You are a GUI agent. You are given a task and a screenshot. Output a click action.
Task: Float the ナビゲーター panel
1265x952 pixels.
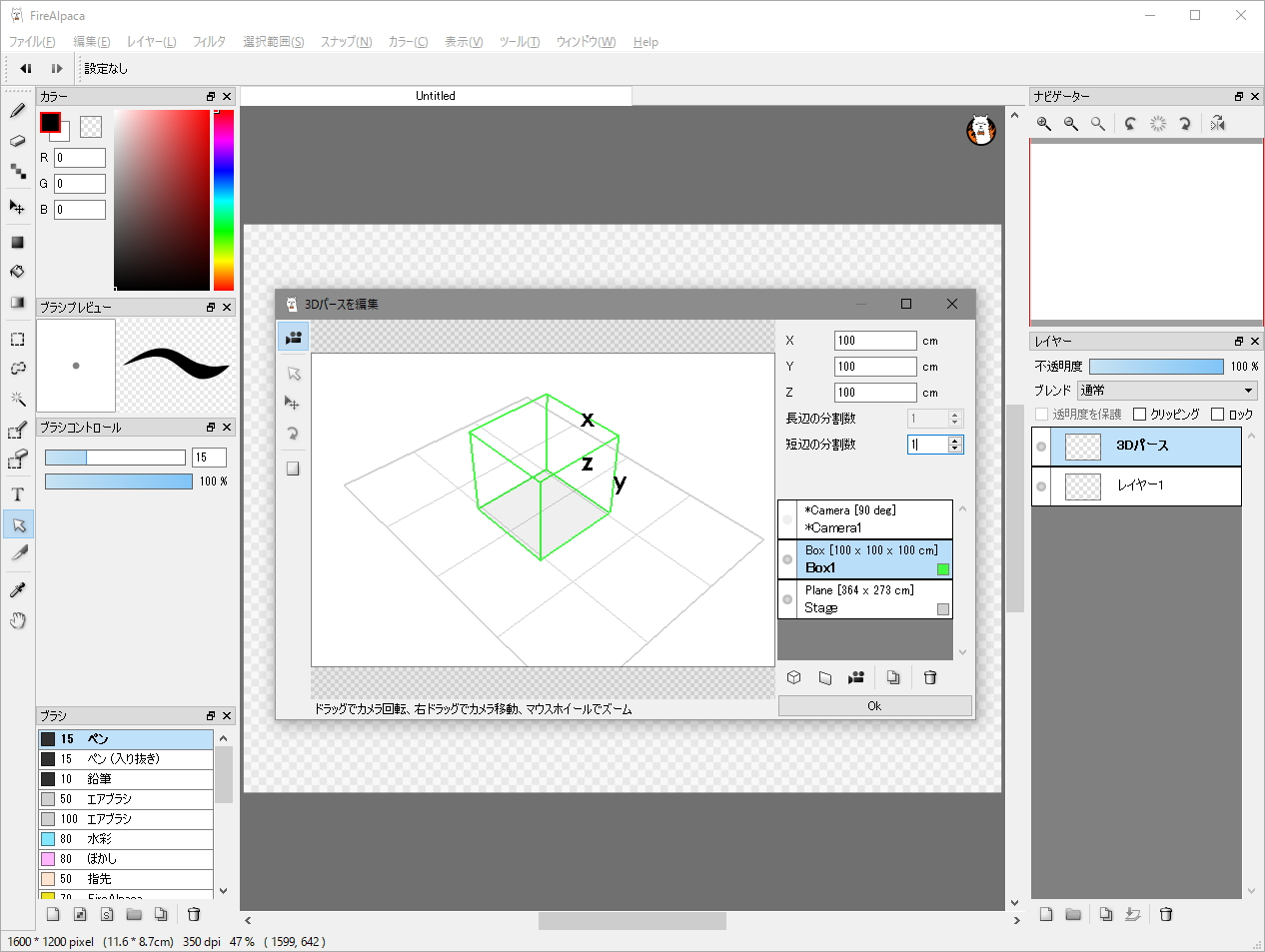1239,97
